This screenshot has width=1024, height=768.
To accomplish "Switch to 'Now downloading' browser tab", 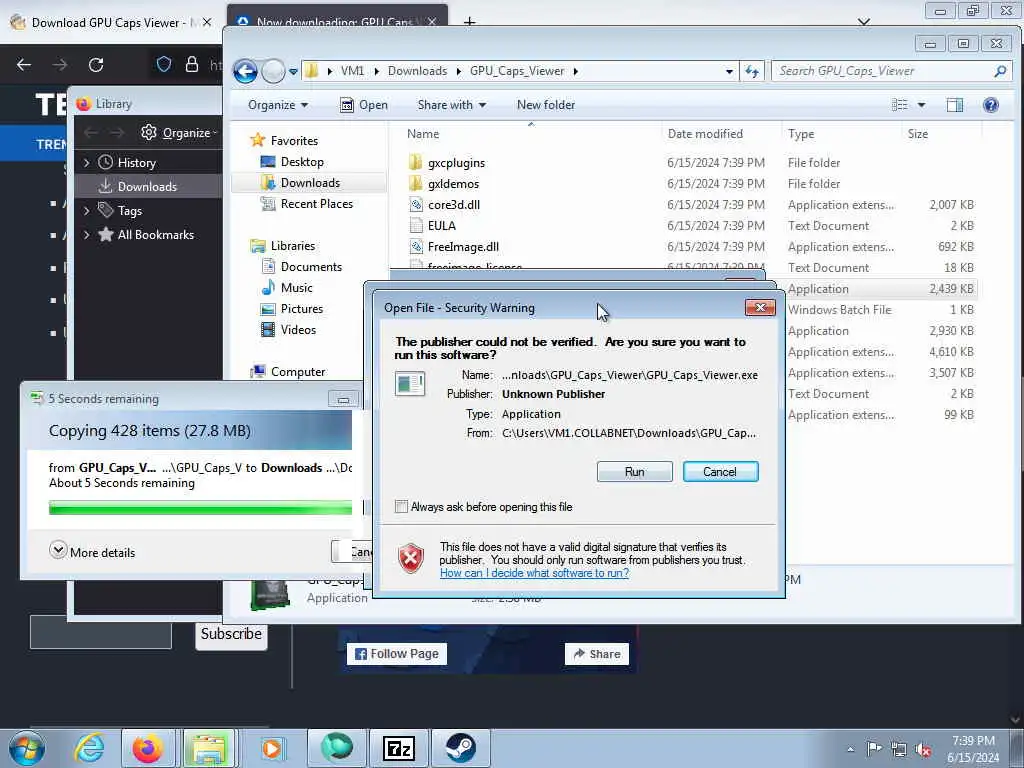I will pos(337,22).
